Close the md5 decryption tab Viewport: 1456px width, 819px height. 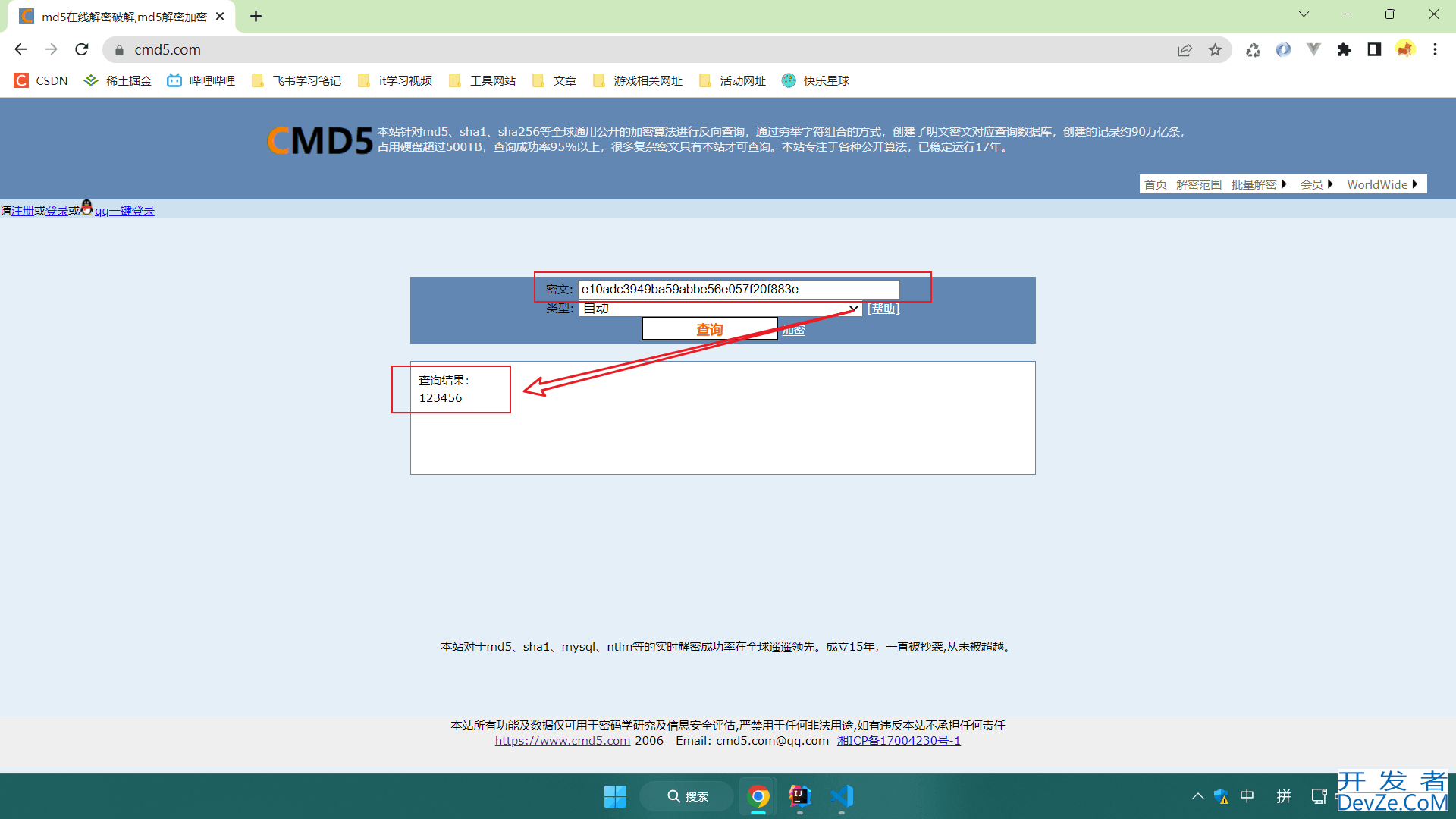pyautogui.click(x=220, y=16)
